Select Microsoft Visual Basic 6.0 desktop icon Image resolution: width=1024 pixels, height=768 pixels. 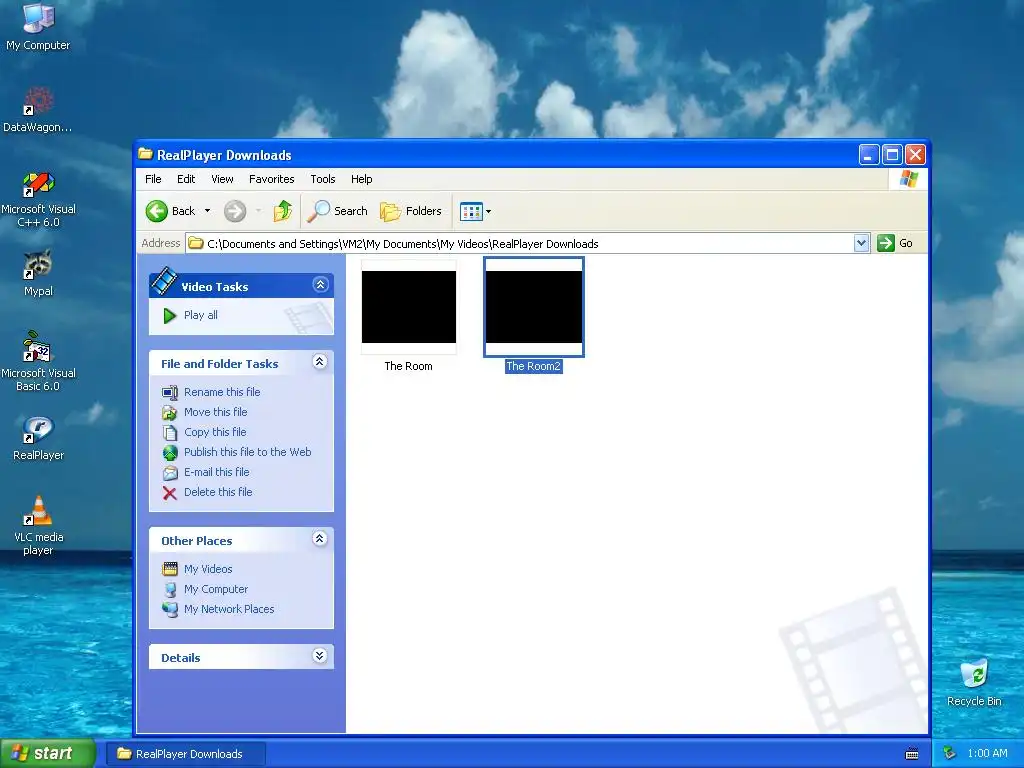[x=38, y=362]
